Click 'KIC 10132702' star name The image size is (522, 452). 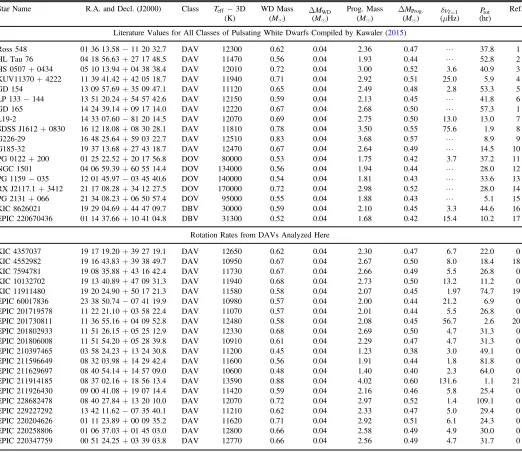22,281
